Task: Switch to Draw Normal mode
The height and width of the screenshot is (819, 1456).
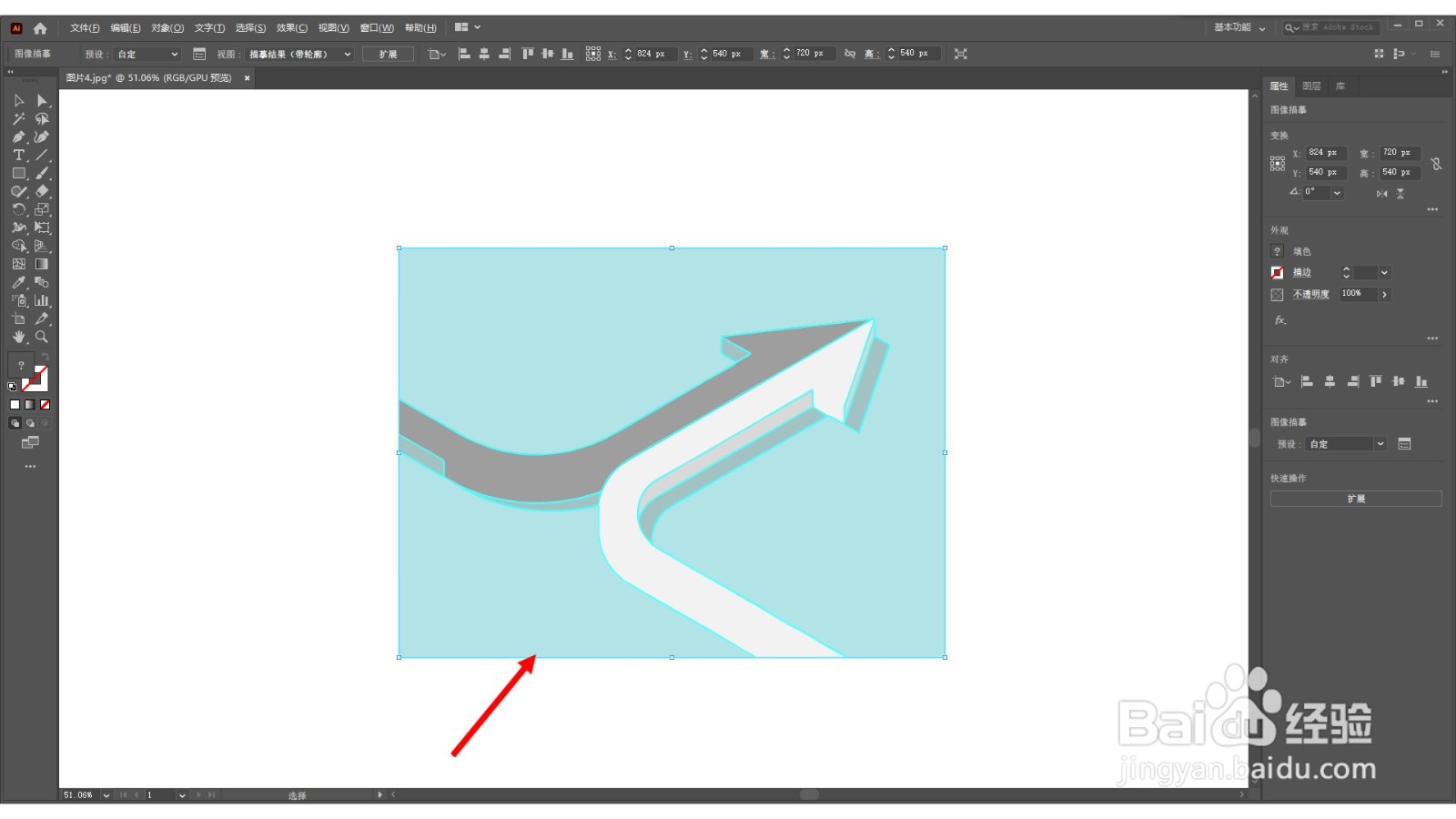Action: point(15,423)
